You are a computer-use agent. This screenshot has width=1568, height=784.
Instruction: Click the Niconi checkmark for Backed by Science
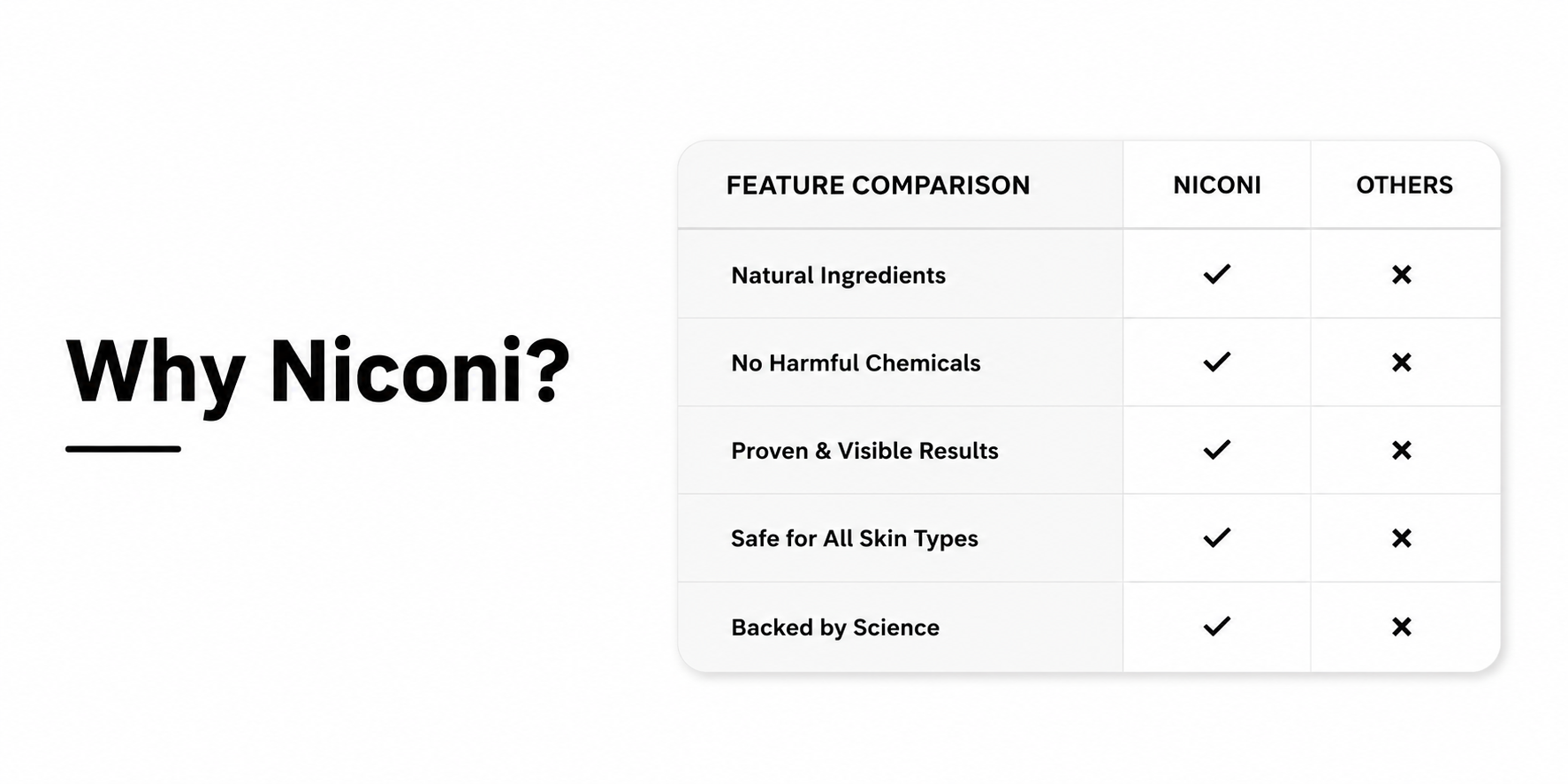1216,626
